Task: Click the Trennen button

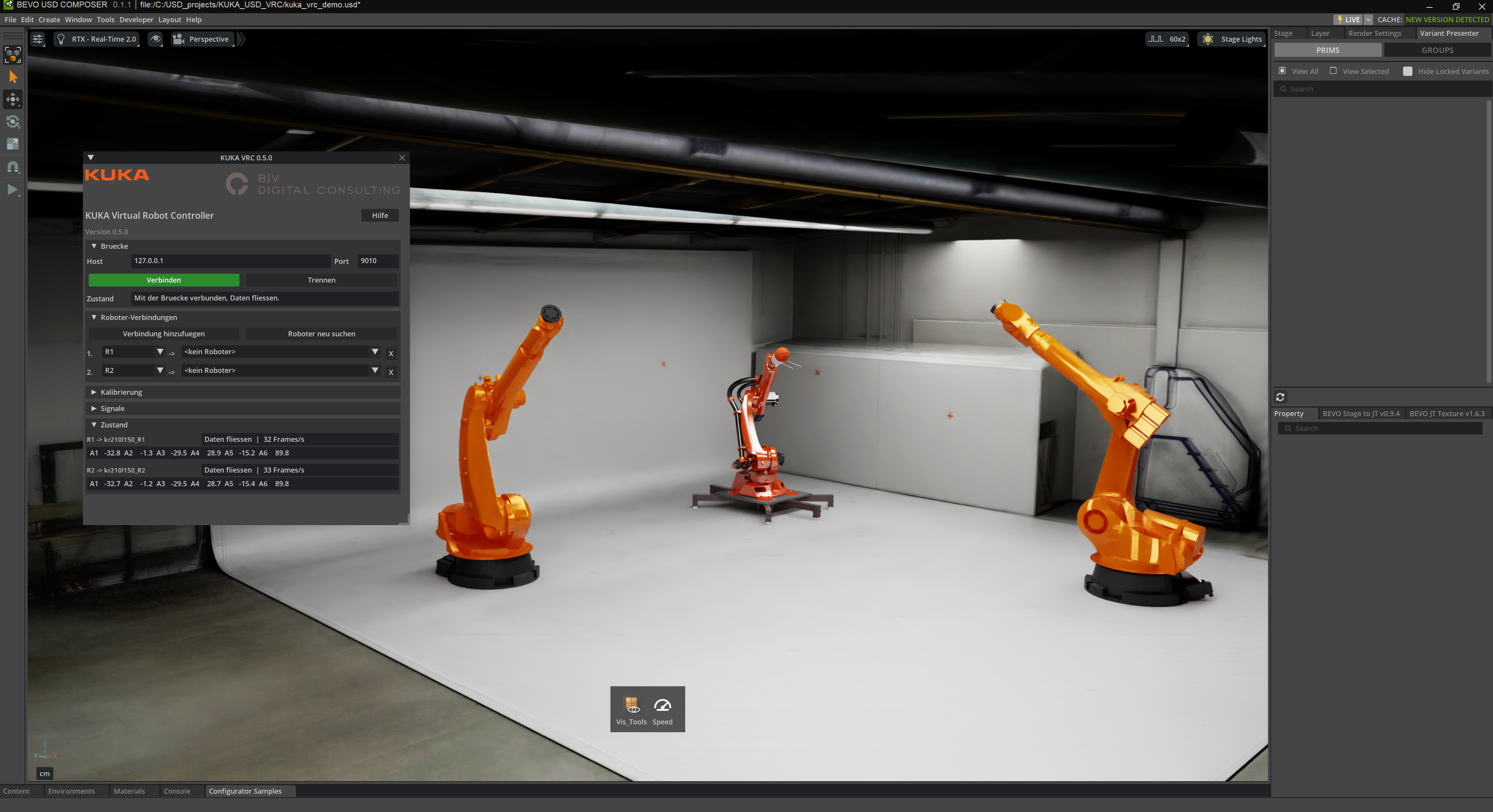Action: [322, 280]
